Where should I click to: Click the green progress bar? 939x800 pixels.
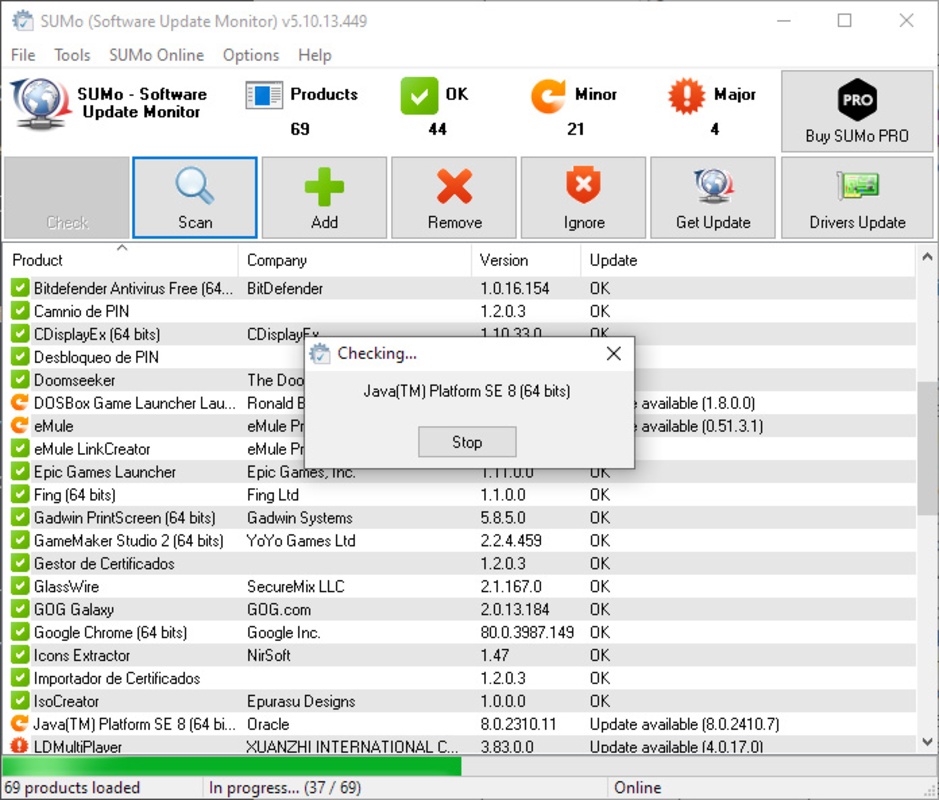point(232,766)
